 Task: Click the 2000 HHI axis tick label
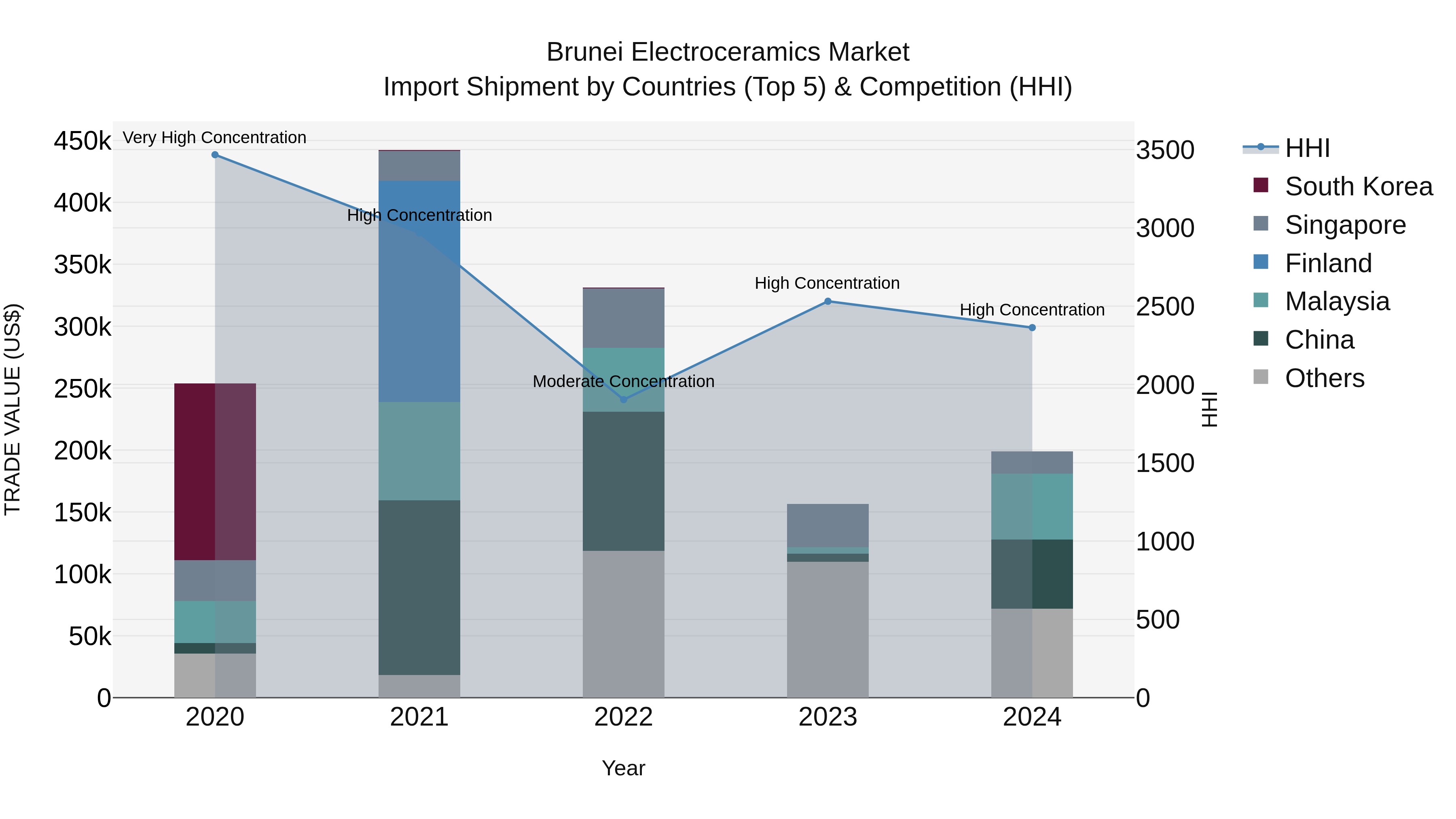[1166, 385]
